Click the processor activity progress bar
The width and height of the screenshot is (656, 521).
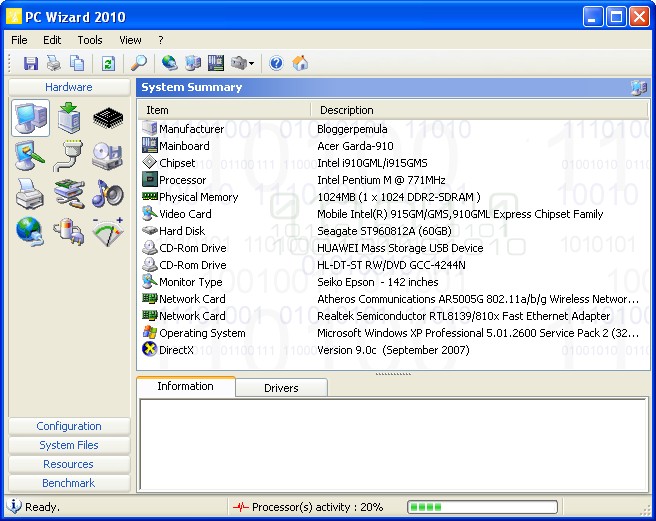click(x=482, y=507)
